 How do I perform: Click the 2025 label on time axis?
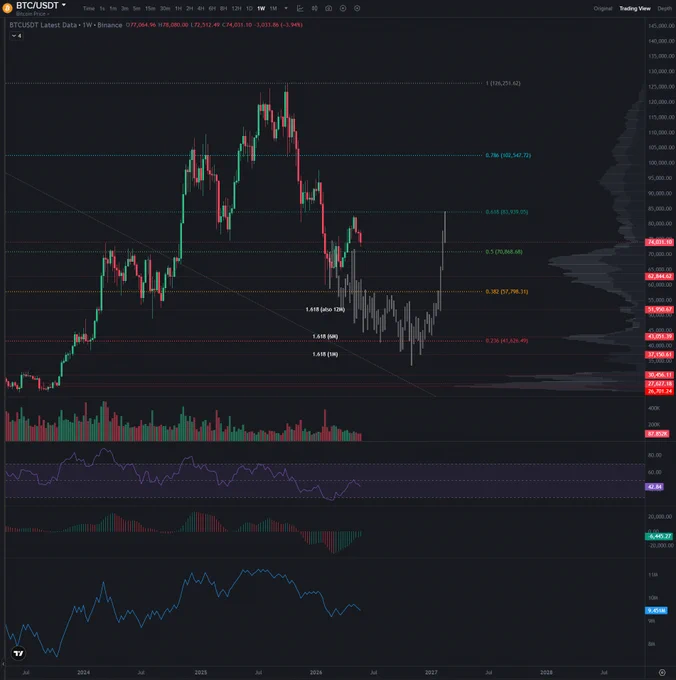(201, 673)
